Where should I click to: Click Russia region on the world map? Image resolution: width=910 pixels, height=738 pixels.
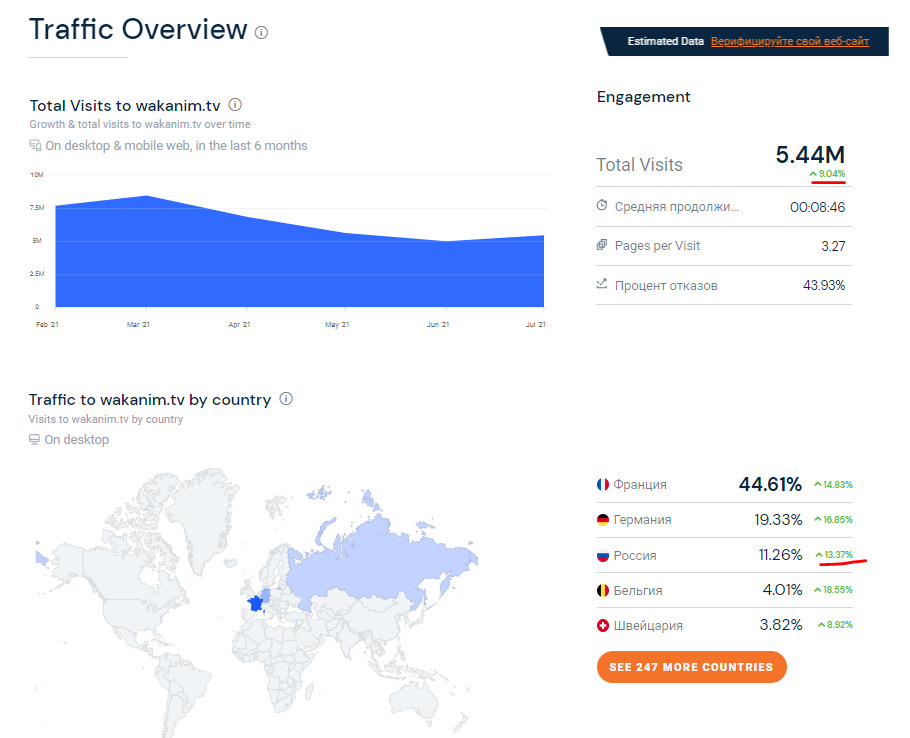click(370, 560)
